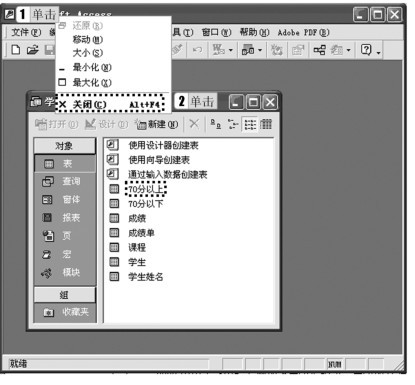Click the New database icon in toolbar
The image size is (415, 385).
pos(16,50)
